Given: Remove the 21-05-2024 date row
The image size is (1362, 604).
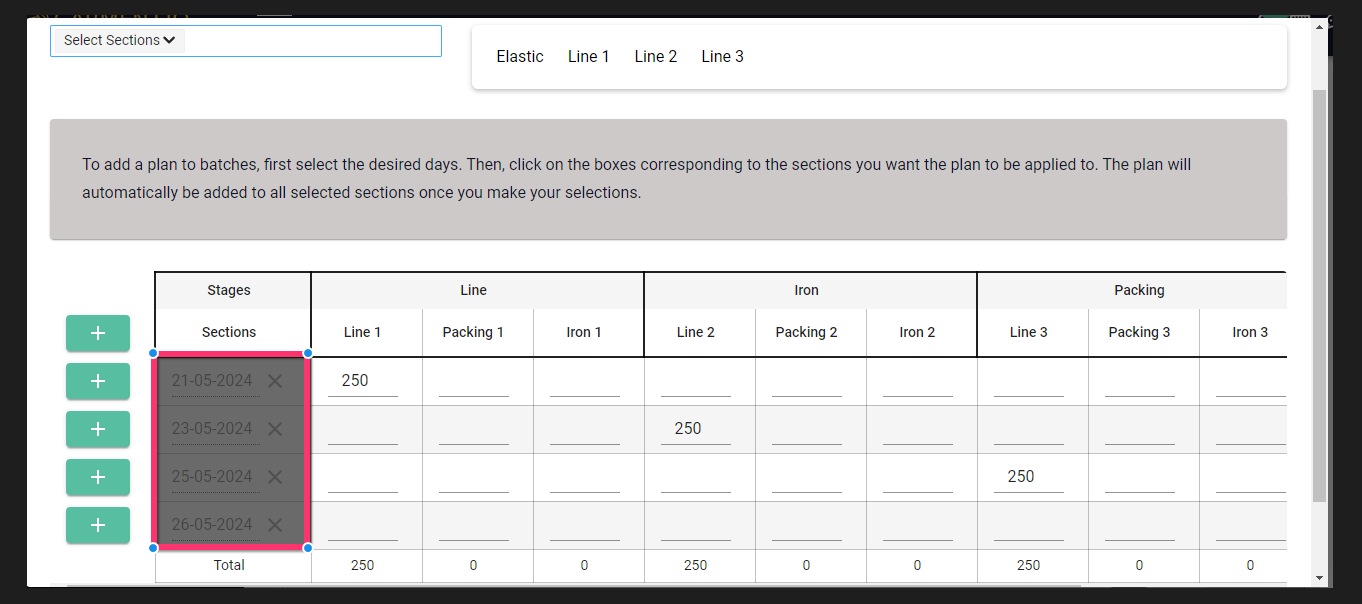Looking at the screenshot, I should pyautogui.click(x=275, y=381).
